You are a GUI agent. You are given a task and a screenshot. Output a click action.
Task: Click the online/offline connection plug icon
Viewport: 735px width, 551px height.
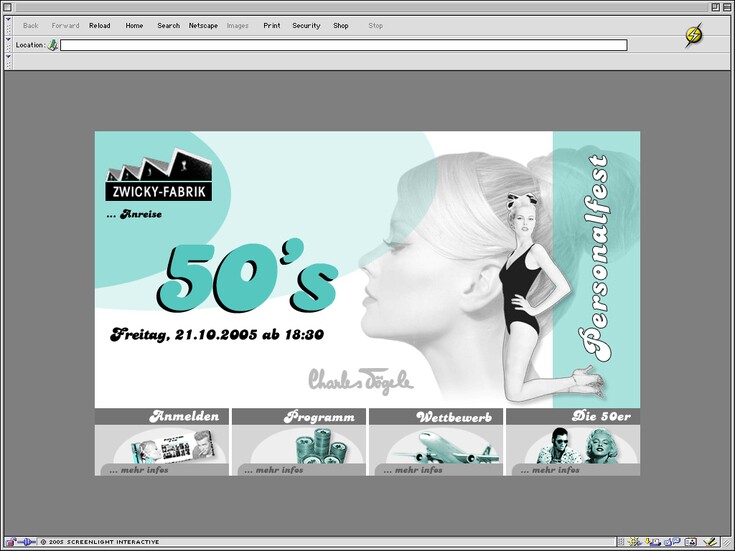pos(26,542)
